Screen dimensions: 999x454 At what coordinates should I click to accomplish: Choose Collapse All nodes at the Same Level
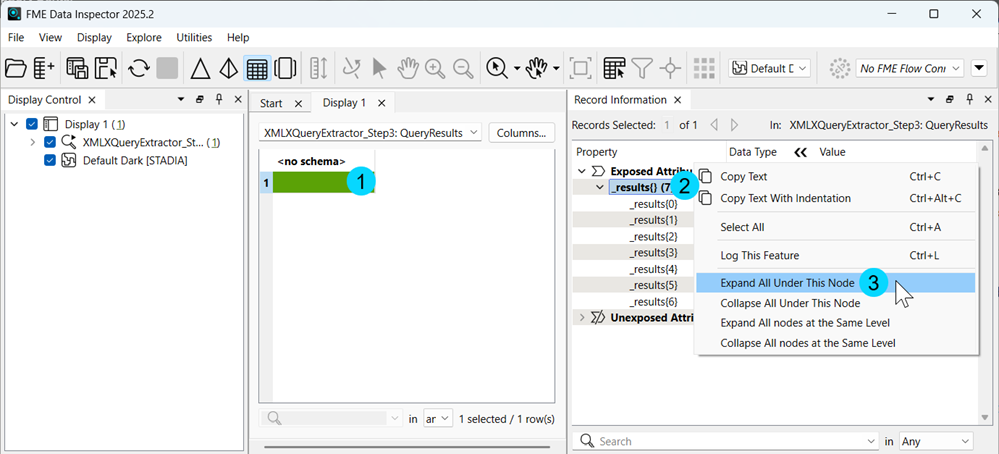[x=808, y=343]
